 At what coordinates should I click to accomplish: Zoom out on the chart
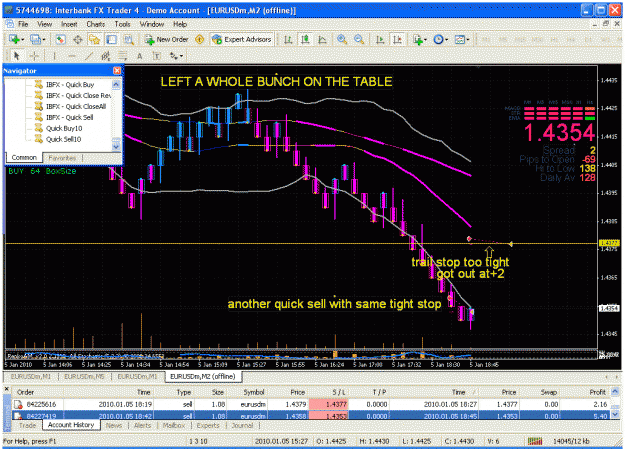pos(359,39)
